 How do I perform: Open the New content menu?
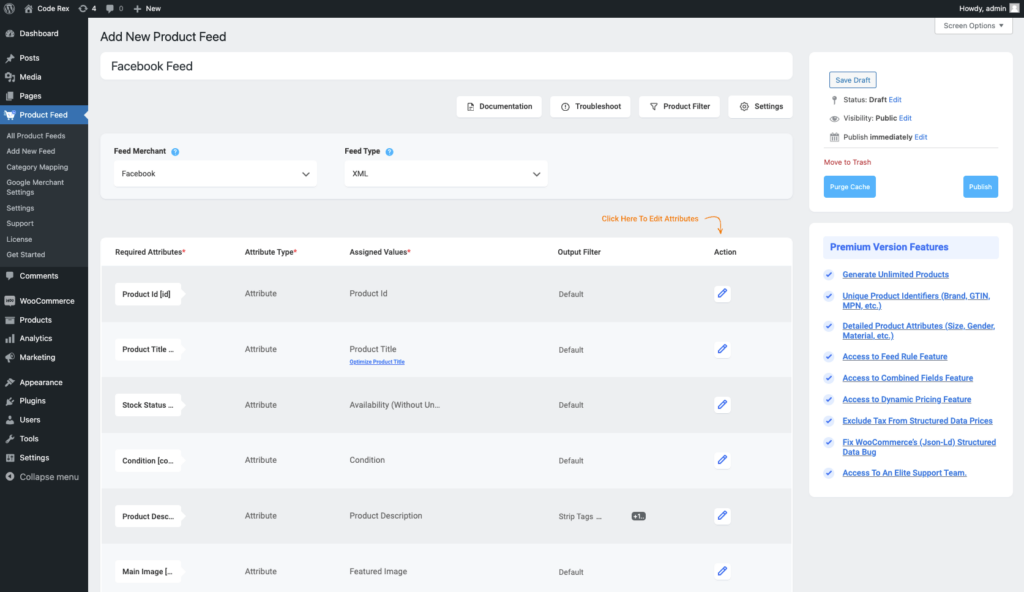[x=147, y=8]
